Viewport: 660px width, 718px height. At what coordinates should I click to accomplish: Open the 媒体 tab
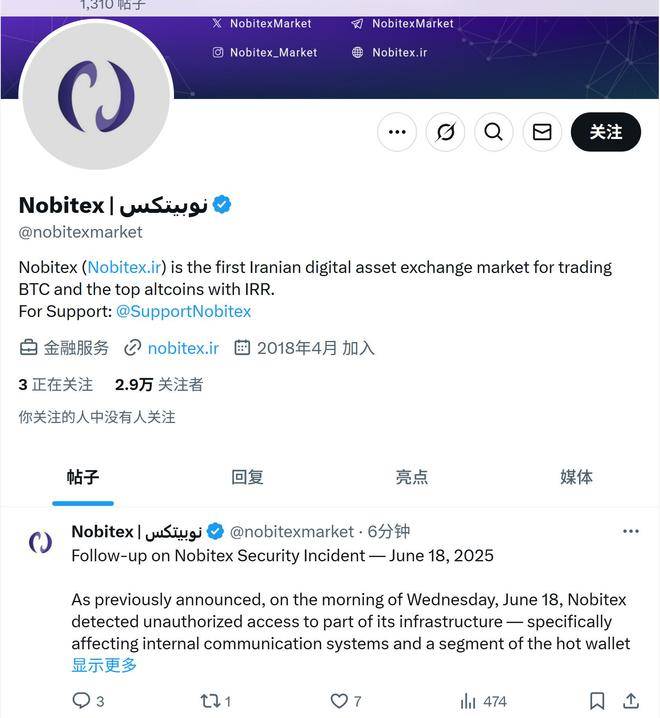click(x=576, y=477)
